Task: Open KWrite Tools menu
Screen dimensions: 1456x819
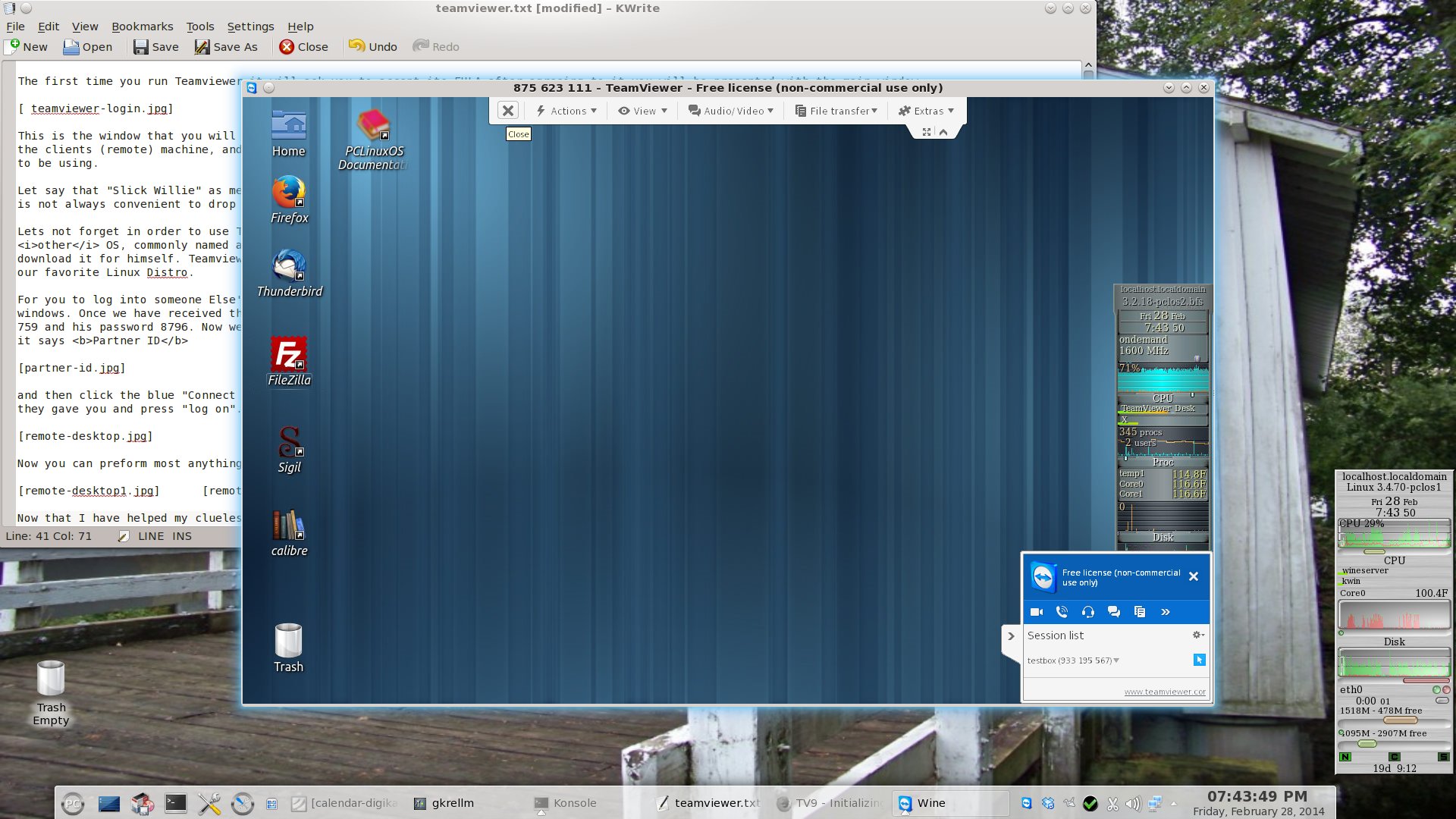Action: [200, 27]
